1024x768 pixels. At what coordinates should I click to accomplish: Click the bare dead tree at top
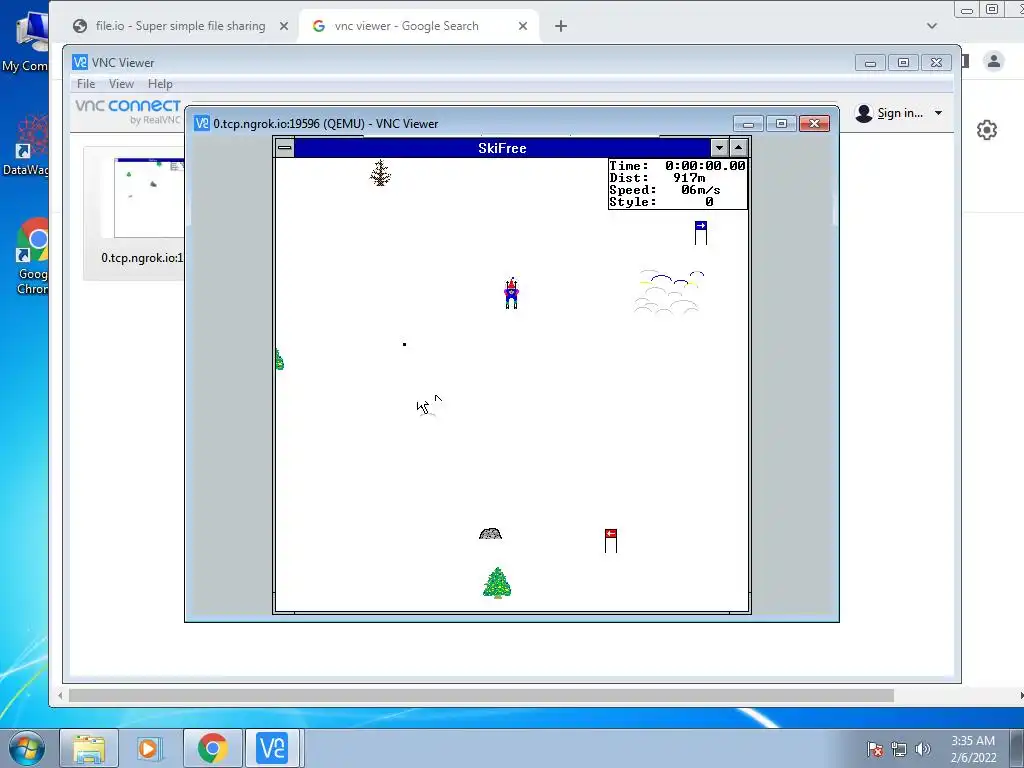pos(380,173)
